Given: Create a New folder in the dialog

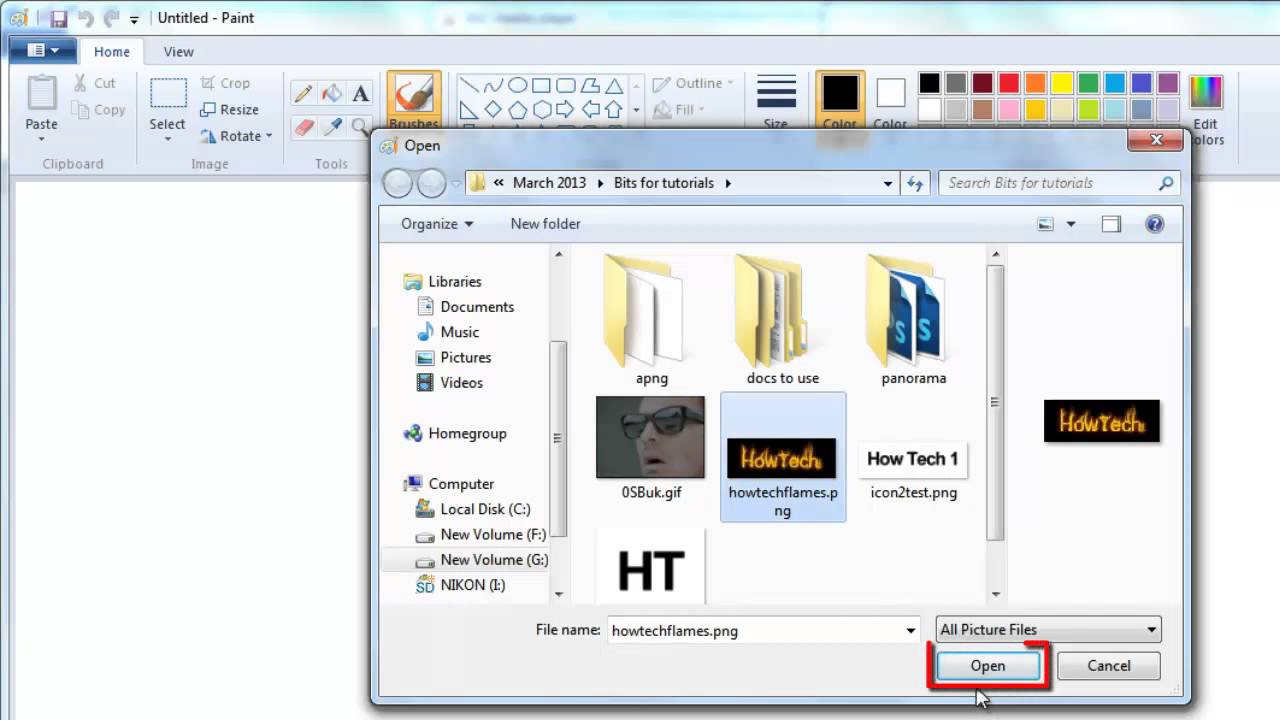Looking at the screenshot, I should [x=545, y=224].
